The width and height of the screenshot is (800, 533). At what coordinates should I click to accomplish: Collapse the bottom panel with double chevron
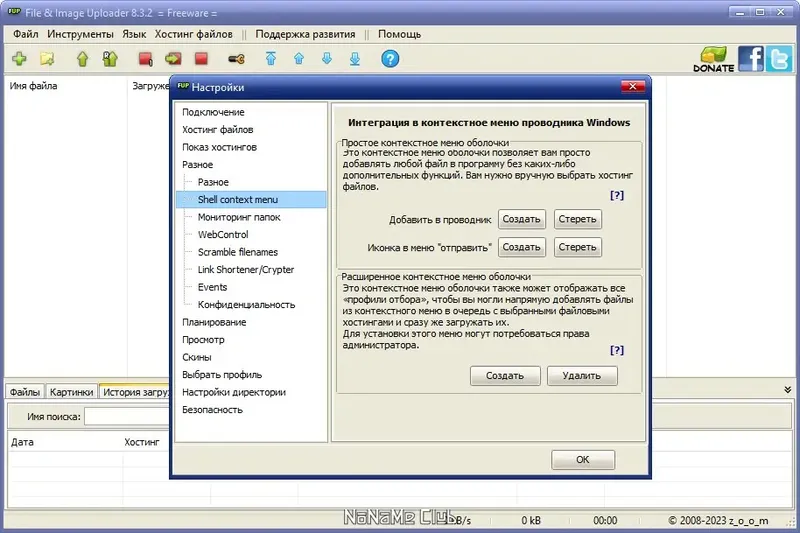788,390
